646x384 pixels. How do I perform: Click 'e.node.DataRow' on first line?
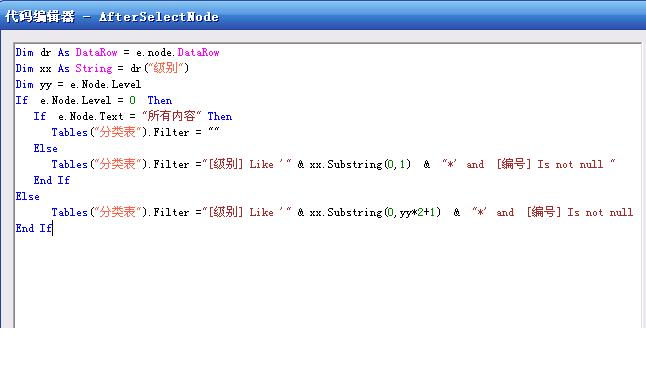pos(178,52)
